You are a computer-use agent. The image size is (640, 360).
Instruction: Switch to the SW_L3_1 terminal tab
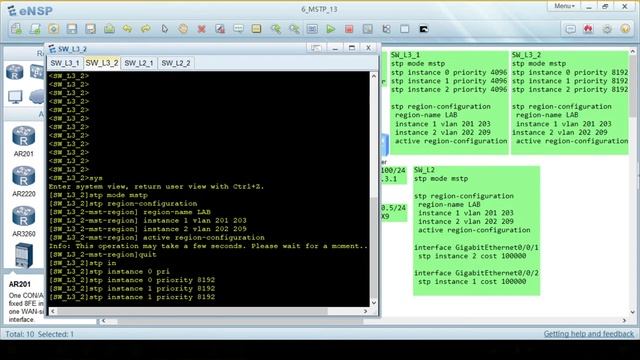[x=64, y=63]
